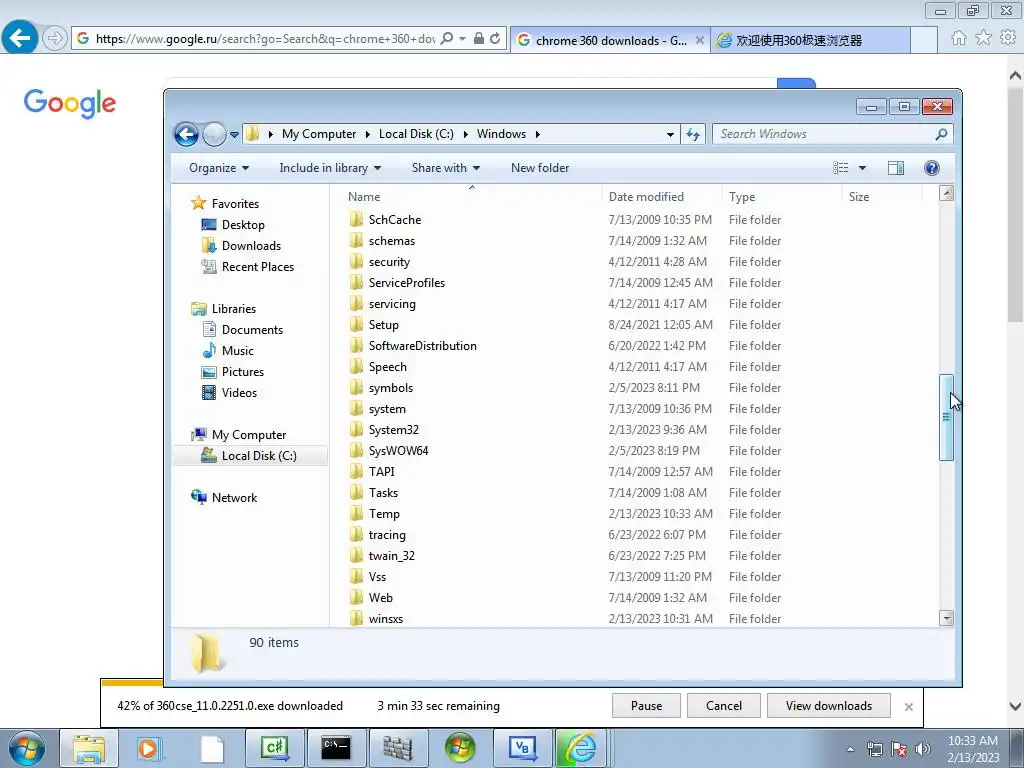Open Include in library dropdown
Image resolution: width=1024 pixels, height=768 pixels.
coord(330,168)
